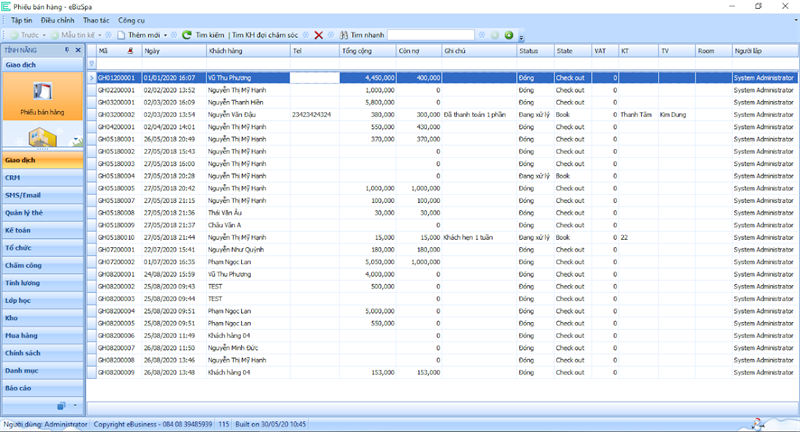Click the binoculars Tìm nhanh icon
The width and height of the screenshot is (800, 432).
pos(343,35)
